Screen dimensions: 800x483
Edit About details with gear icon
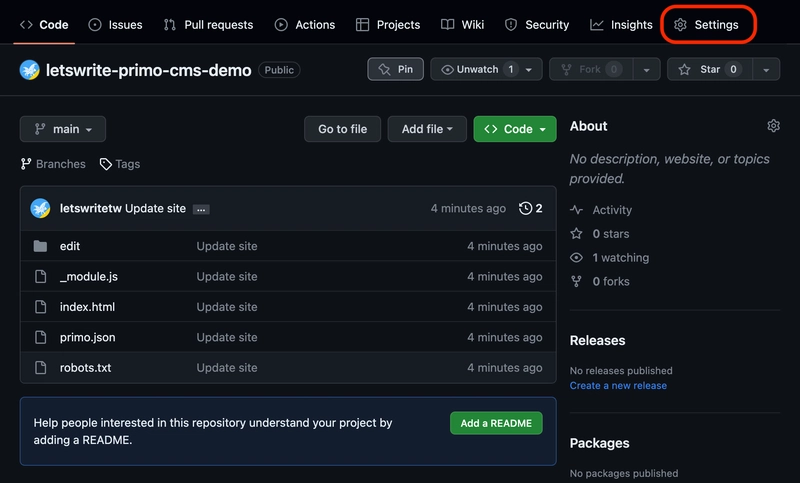point(773,126)
